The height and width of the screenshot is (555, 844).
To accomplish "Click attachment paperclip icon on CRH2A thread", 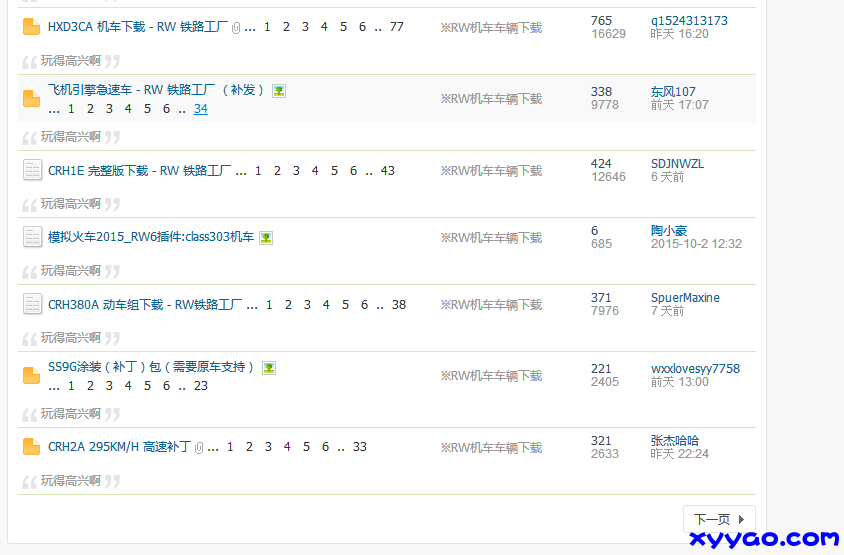I will click(199, 447).
